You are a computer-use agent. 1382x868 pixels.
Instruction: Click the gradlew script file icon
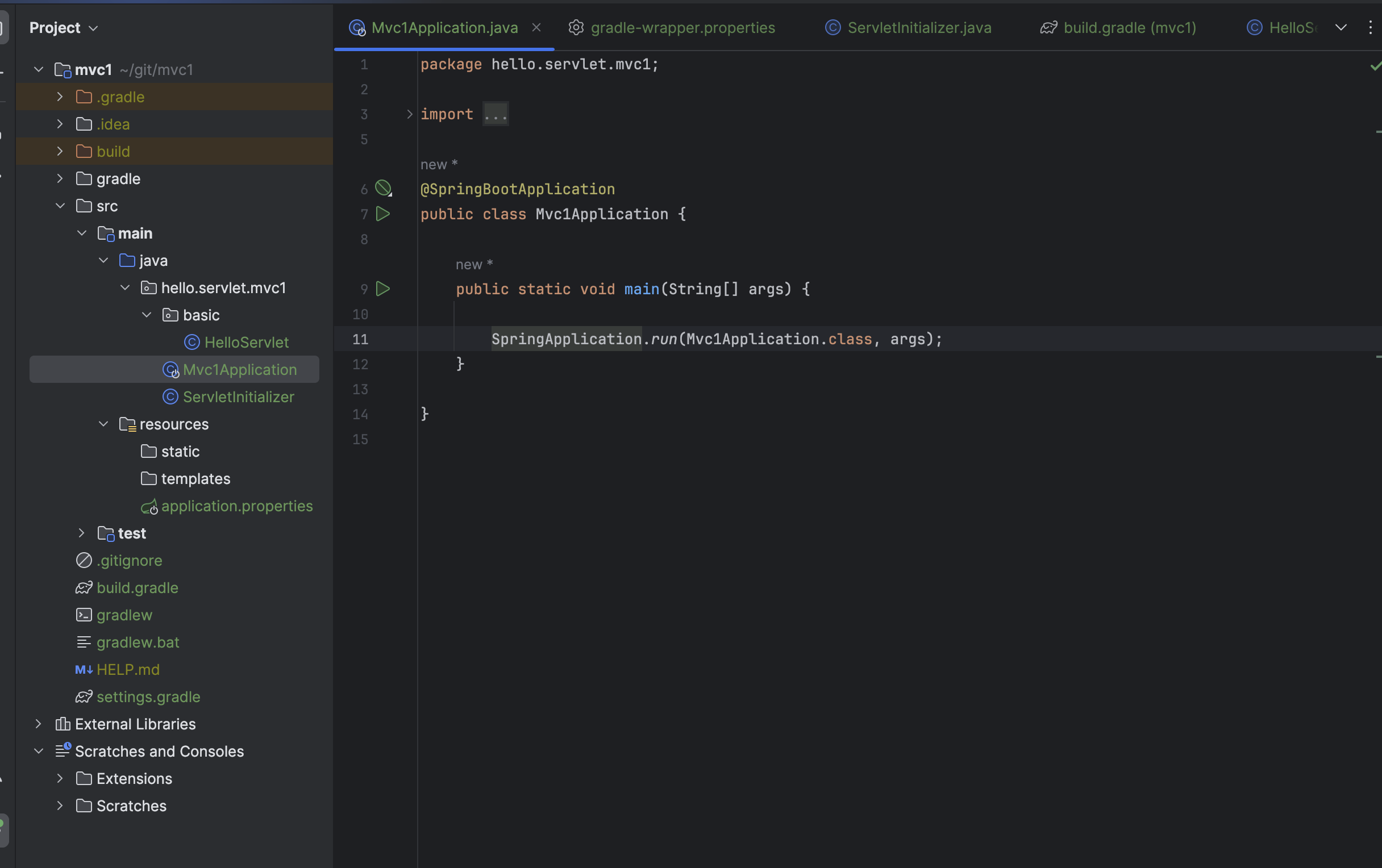84,615
